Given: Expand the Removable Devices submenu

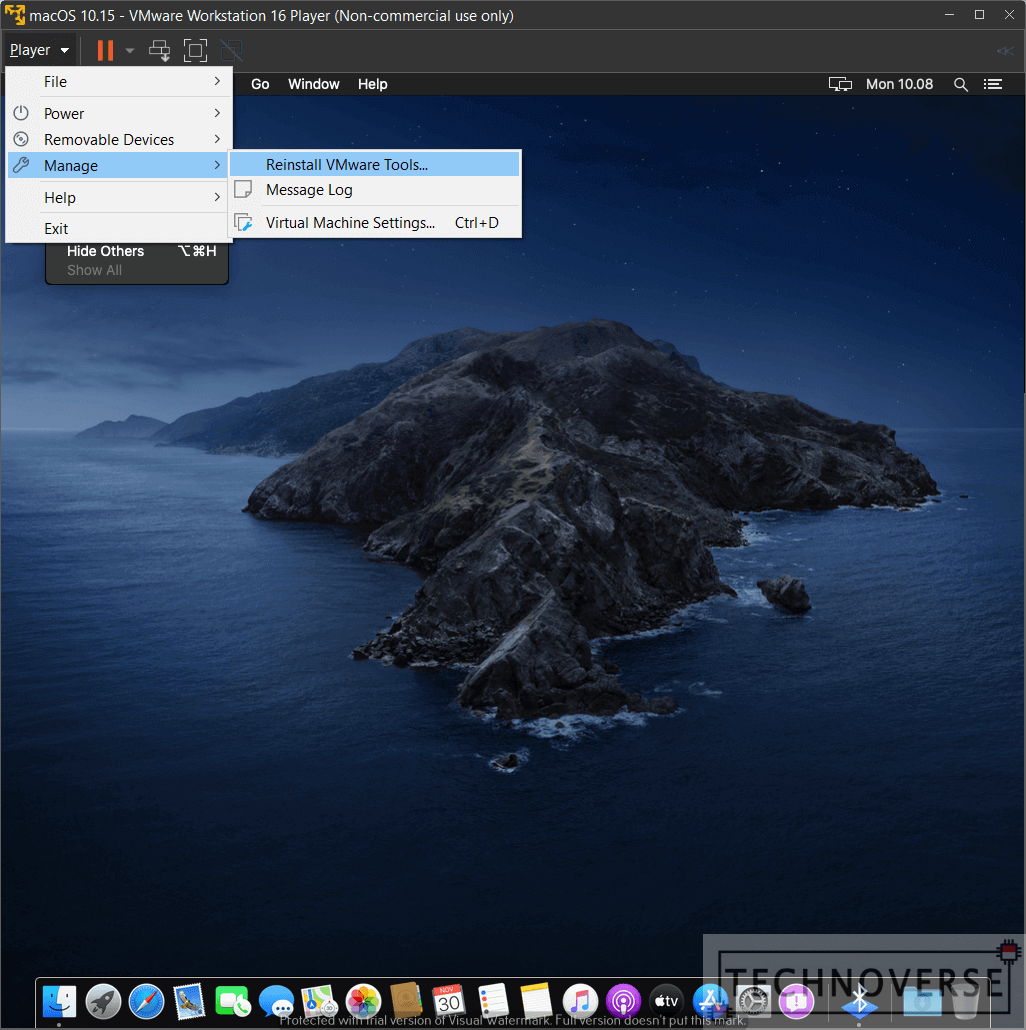Looking at the screenshot, I should (119, 139).
